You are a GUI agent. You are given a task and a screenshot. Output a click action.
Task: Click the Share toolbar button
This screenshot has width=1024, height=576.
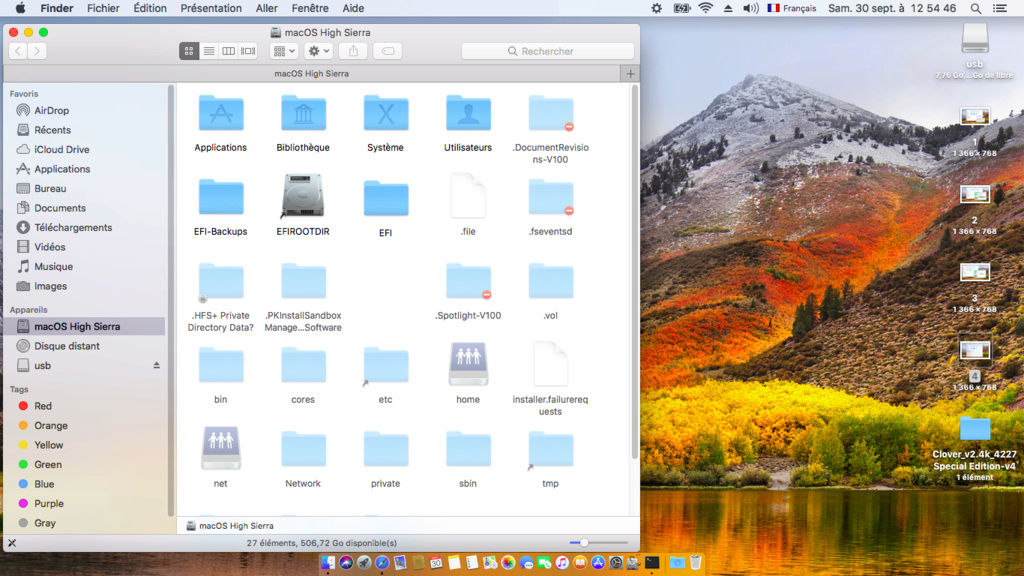(353, 51)
